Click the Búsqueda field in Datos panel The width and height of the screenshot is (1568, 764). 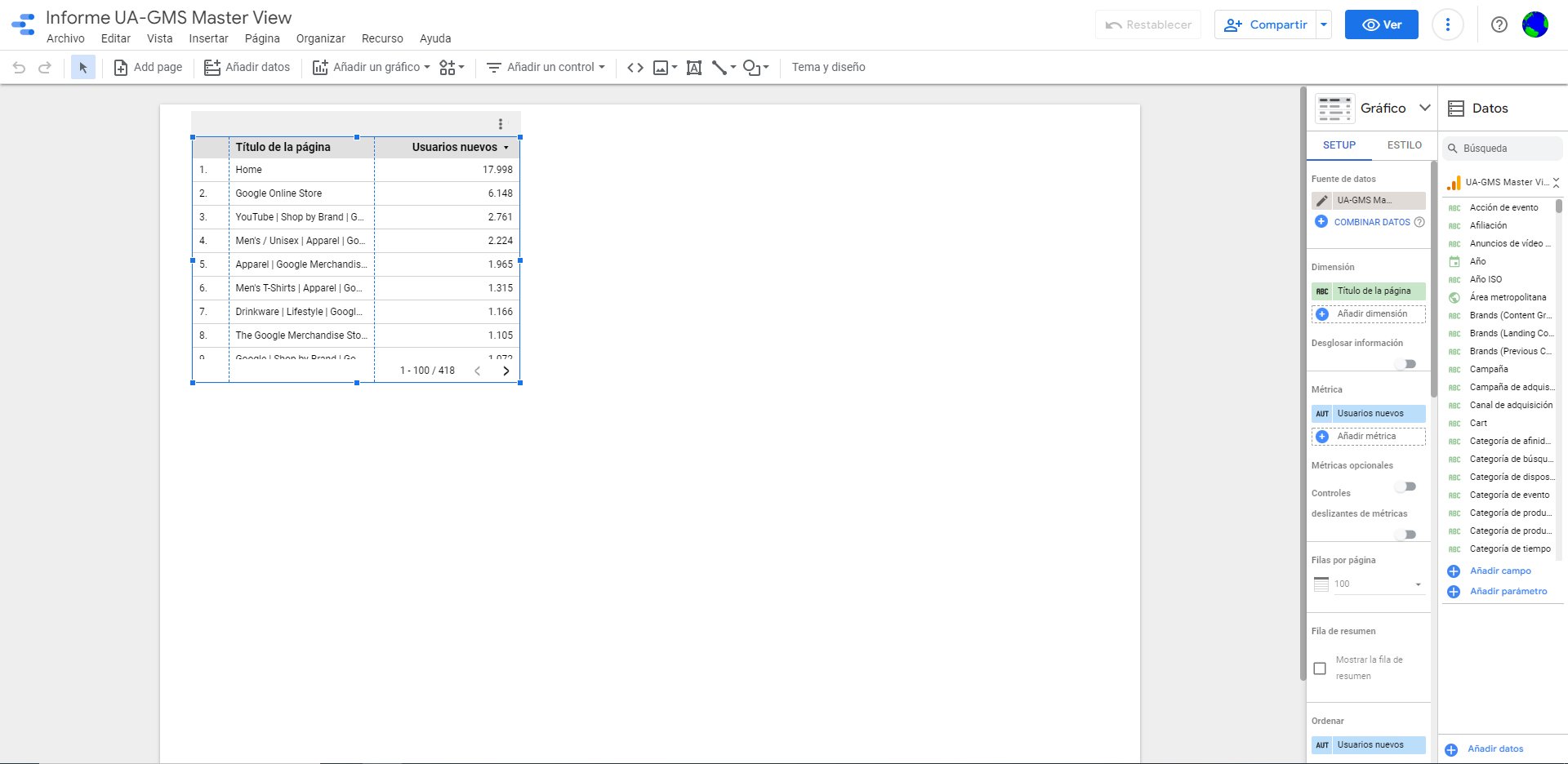pos(1502,149)
